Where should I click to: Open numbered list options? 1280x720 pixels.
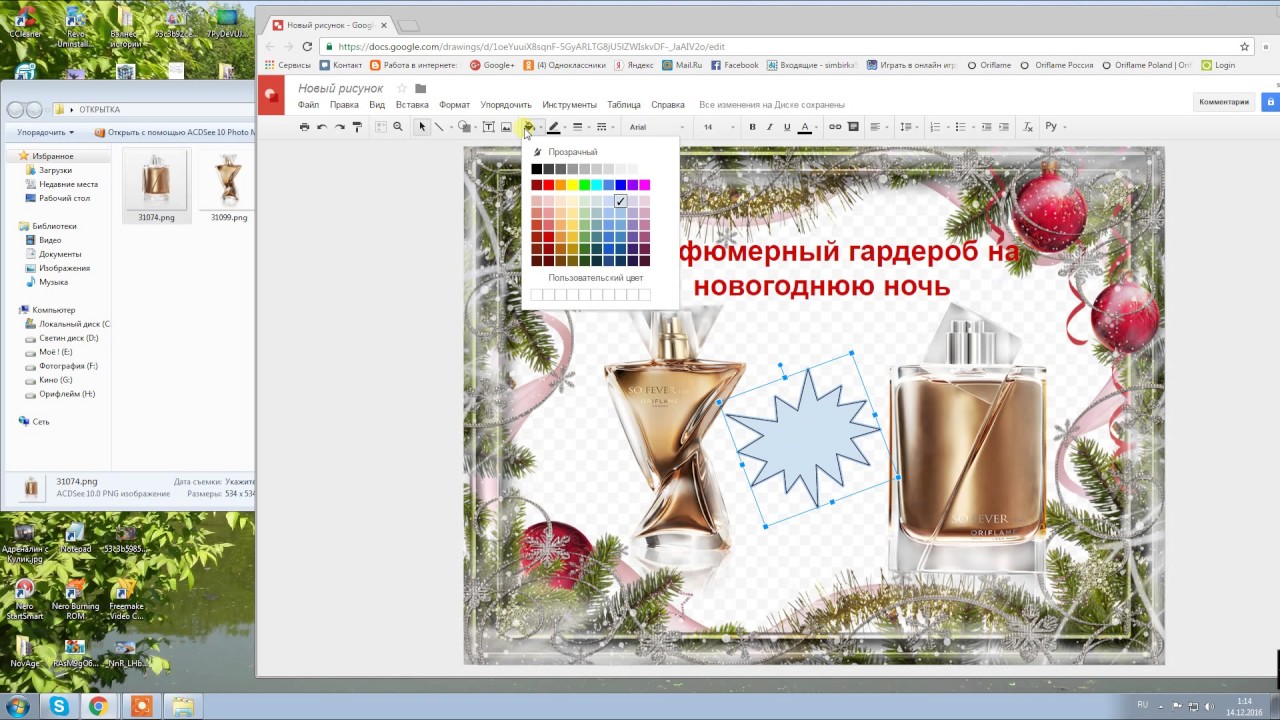[936, 127]
